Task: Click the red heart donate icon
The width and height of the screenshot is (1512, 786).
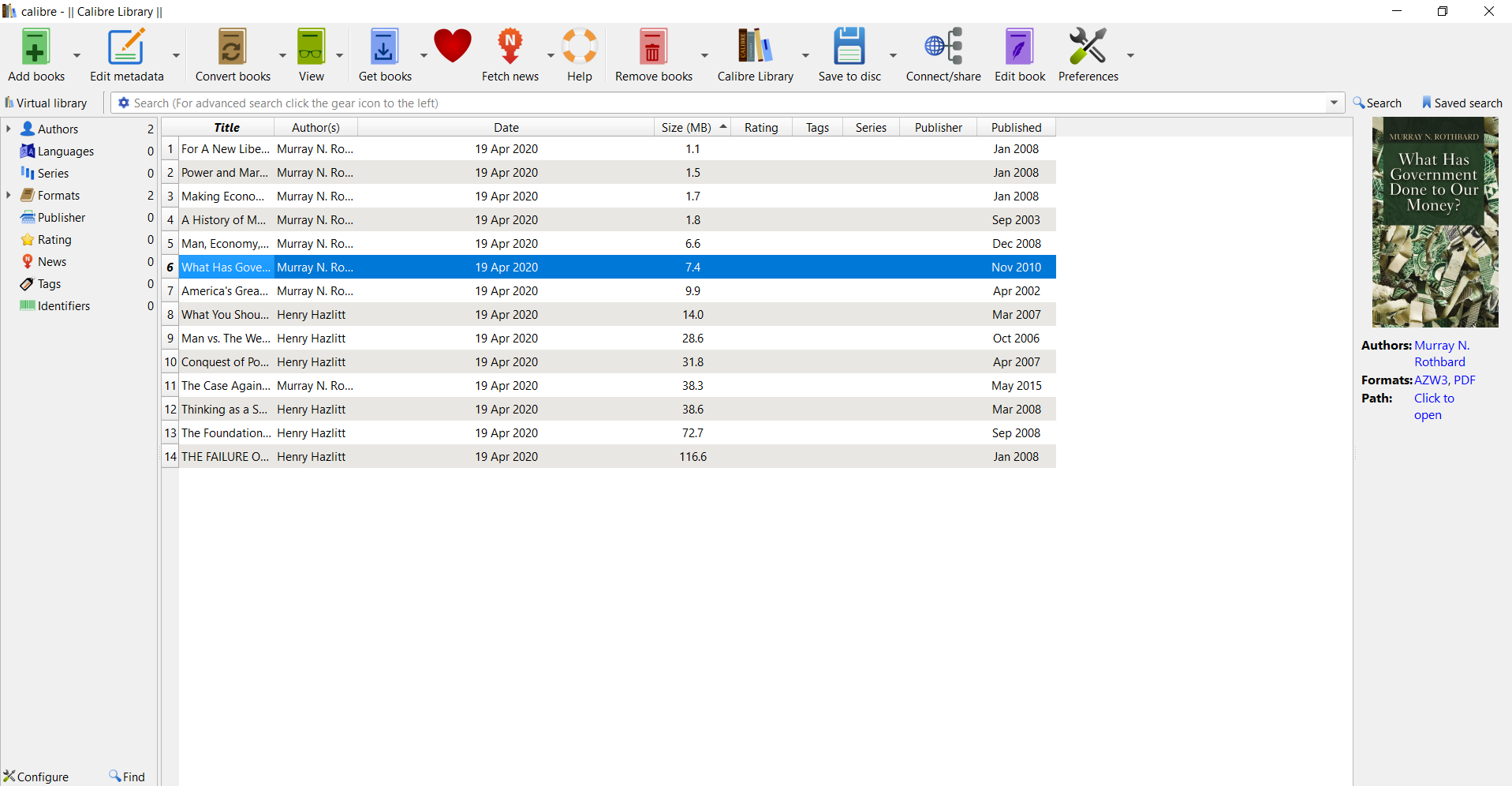Action: (453, 46)
